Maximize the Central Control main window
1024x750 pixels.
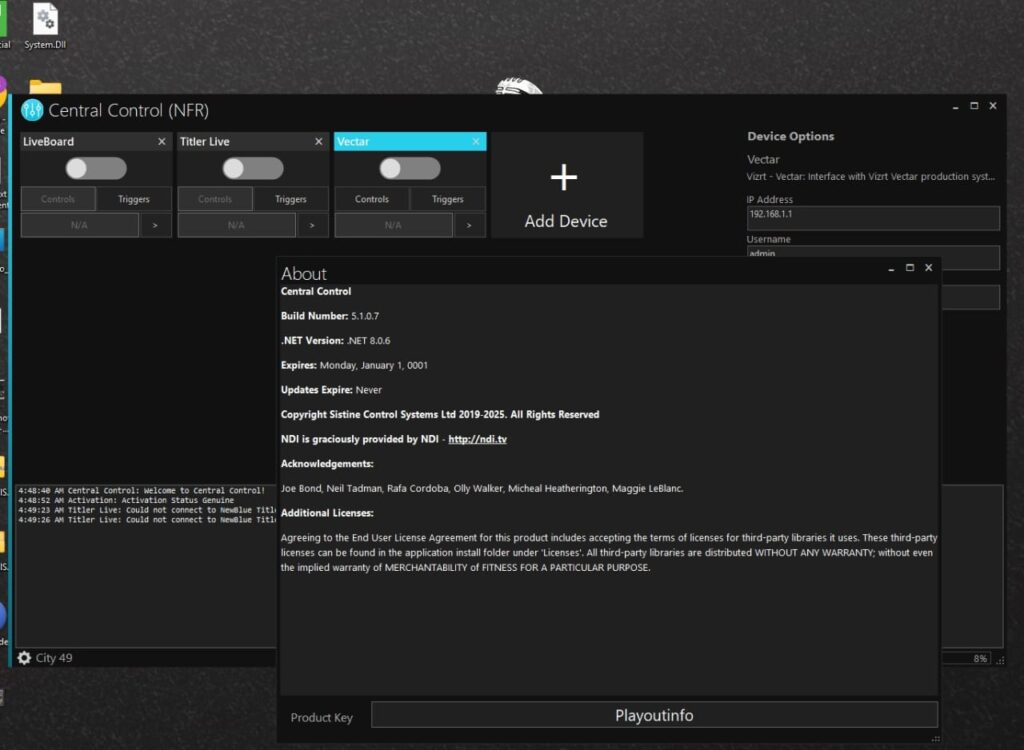tap(974, 106)
